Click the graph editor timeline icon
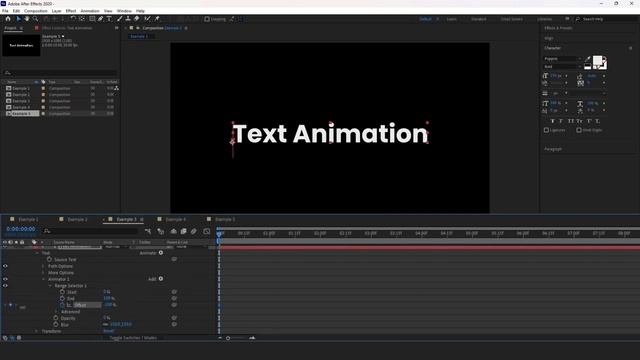The width and height of the screenshot is (640, 360). [x=207, y=231]
